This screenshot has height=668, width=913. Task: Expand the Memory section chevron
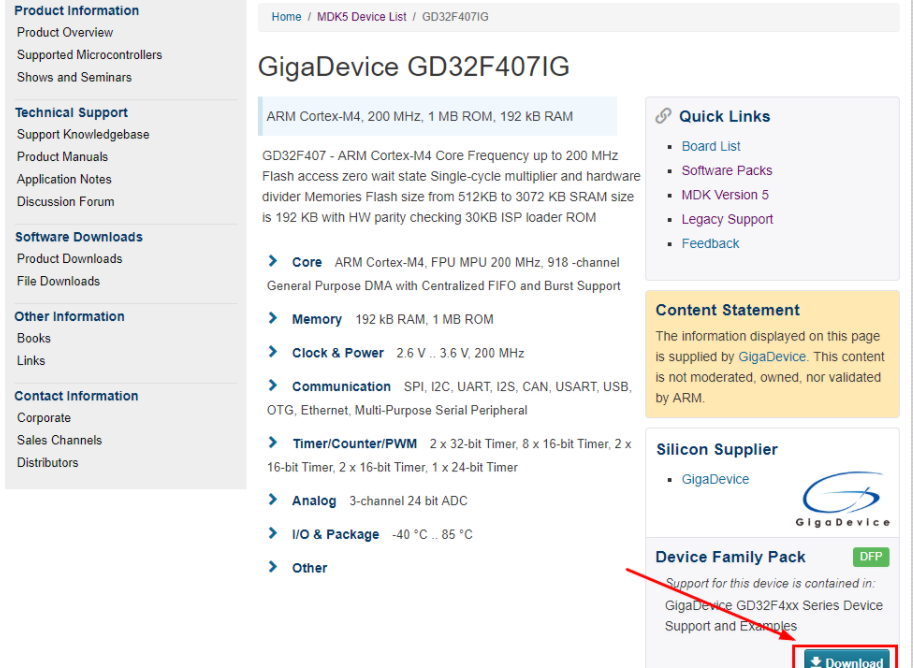point(273,318)
